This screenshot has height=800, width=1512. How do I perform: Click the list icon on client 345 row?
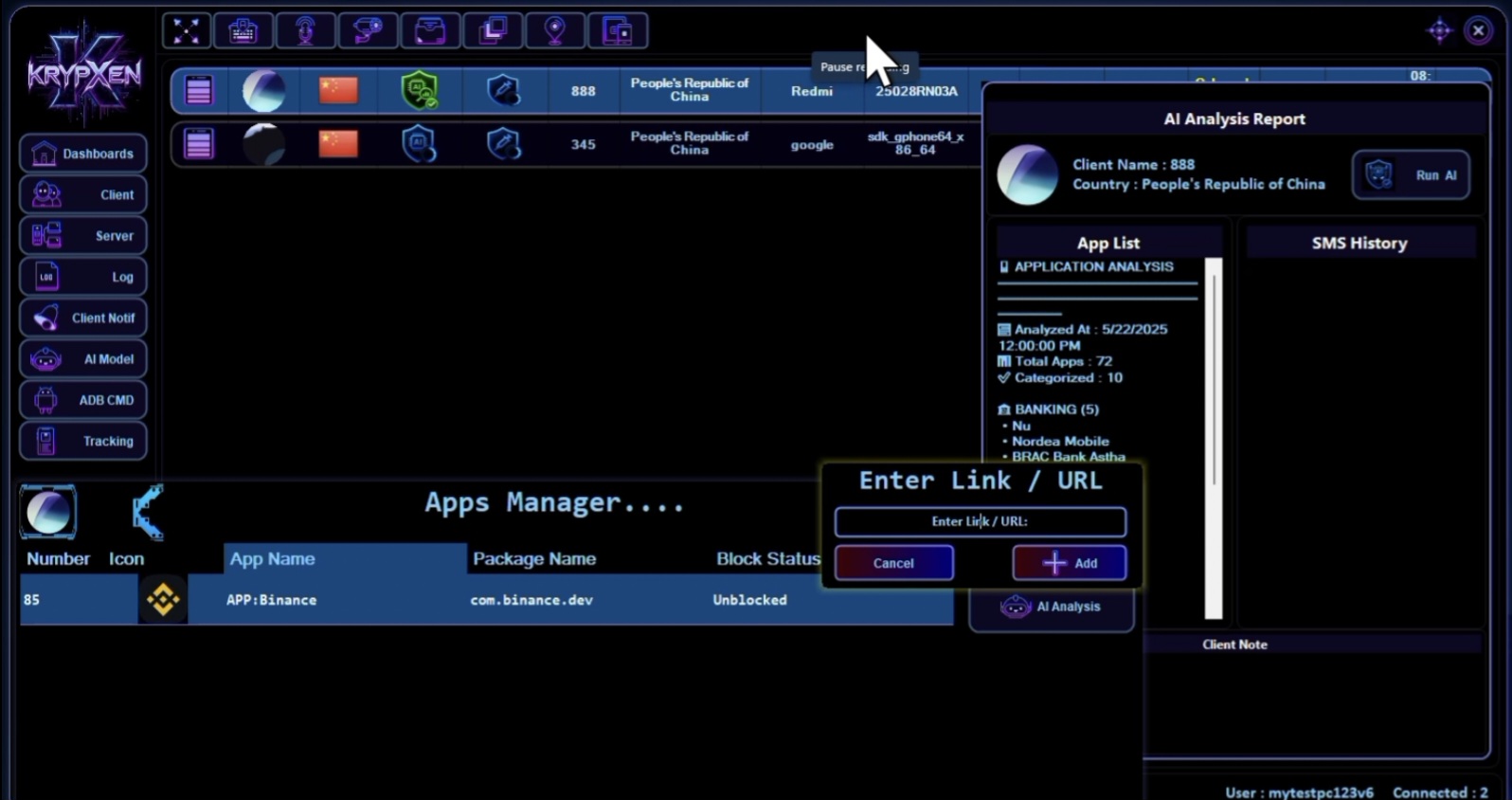click(199, 144)
